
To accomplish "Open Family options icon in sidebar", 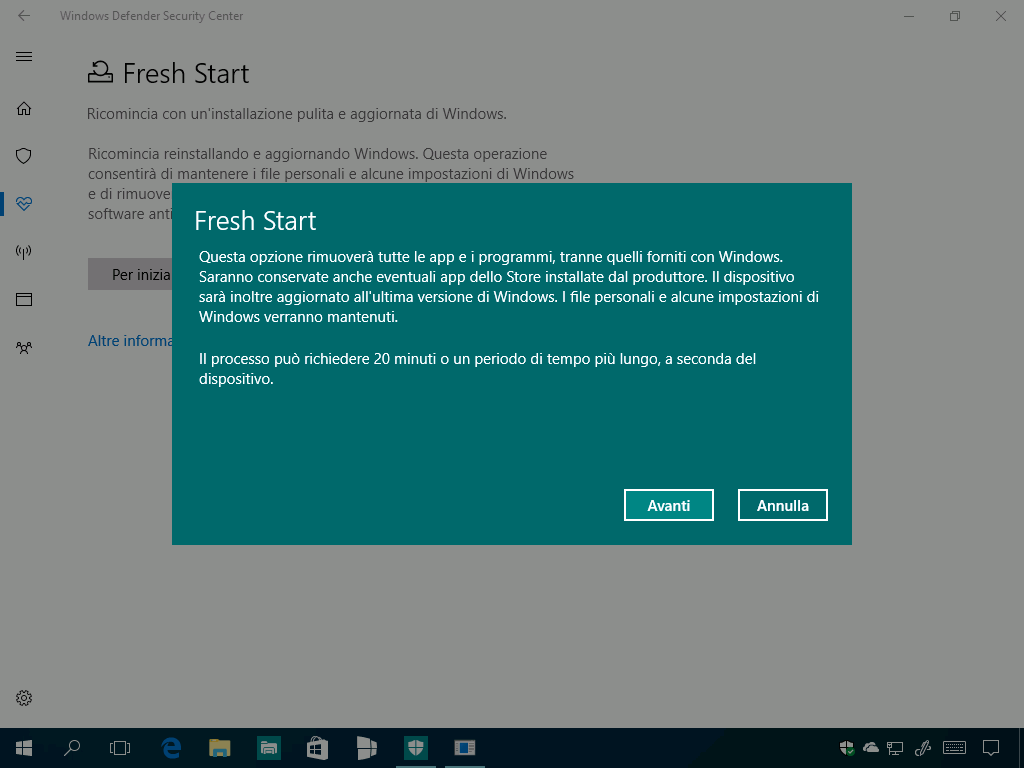I will tap(24, 347).
